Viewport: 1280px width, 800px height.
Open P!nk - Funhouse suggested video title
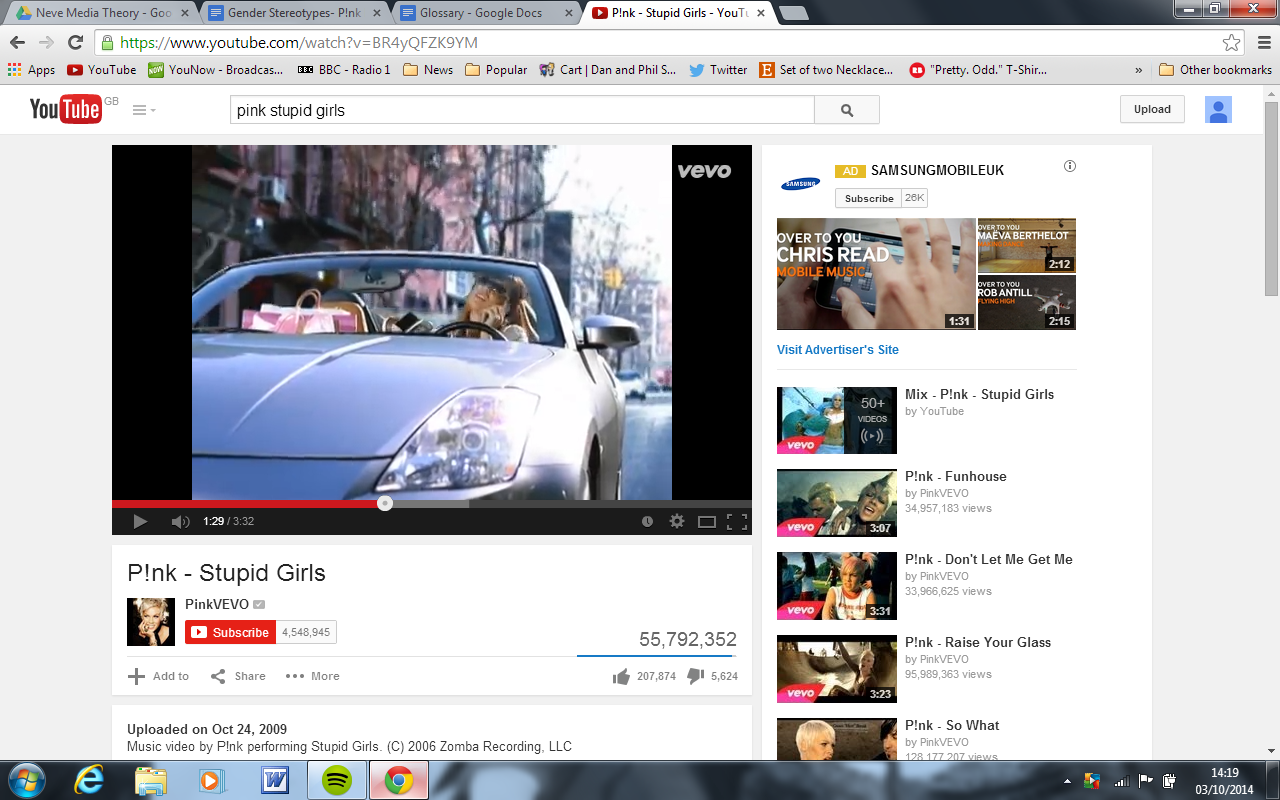956,477
